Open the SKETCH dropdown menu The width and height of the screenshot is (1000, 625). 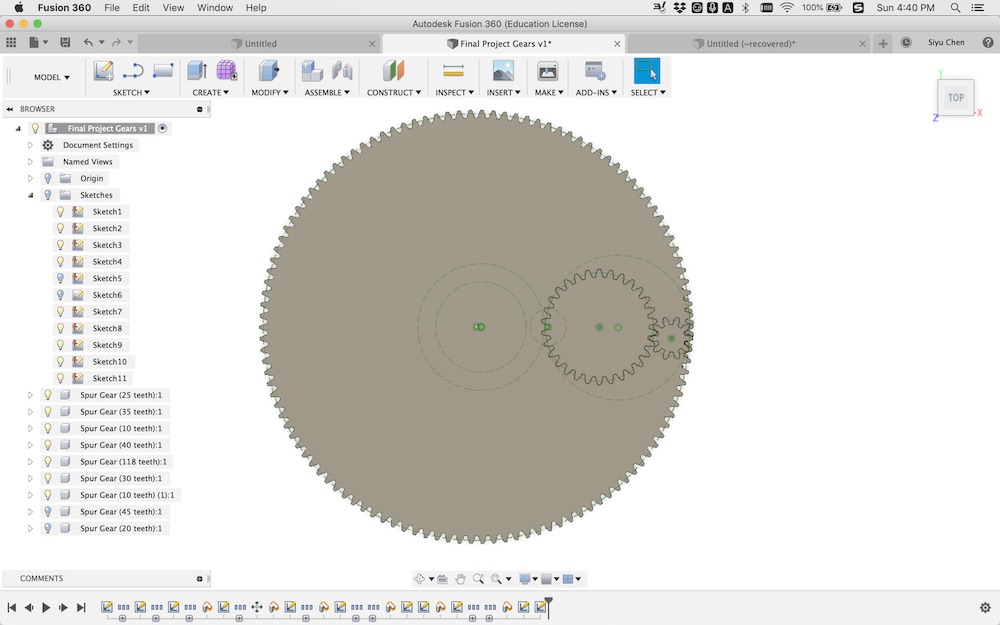[131, 92]
